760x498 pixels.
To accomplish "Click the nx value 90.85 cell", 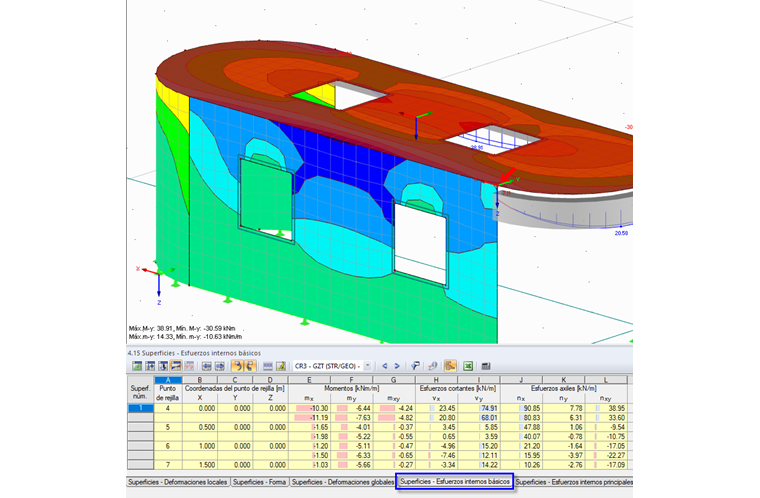I will (522, 408).
